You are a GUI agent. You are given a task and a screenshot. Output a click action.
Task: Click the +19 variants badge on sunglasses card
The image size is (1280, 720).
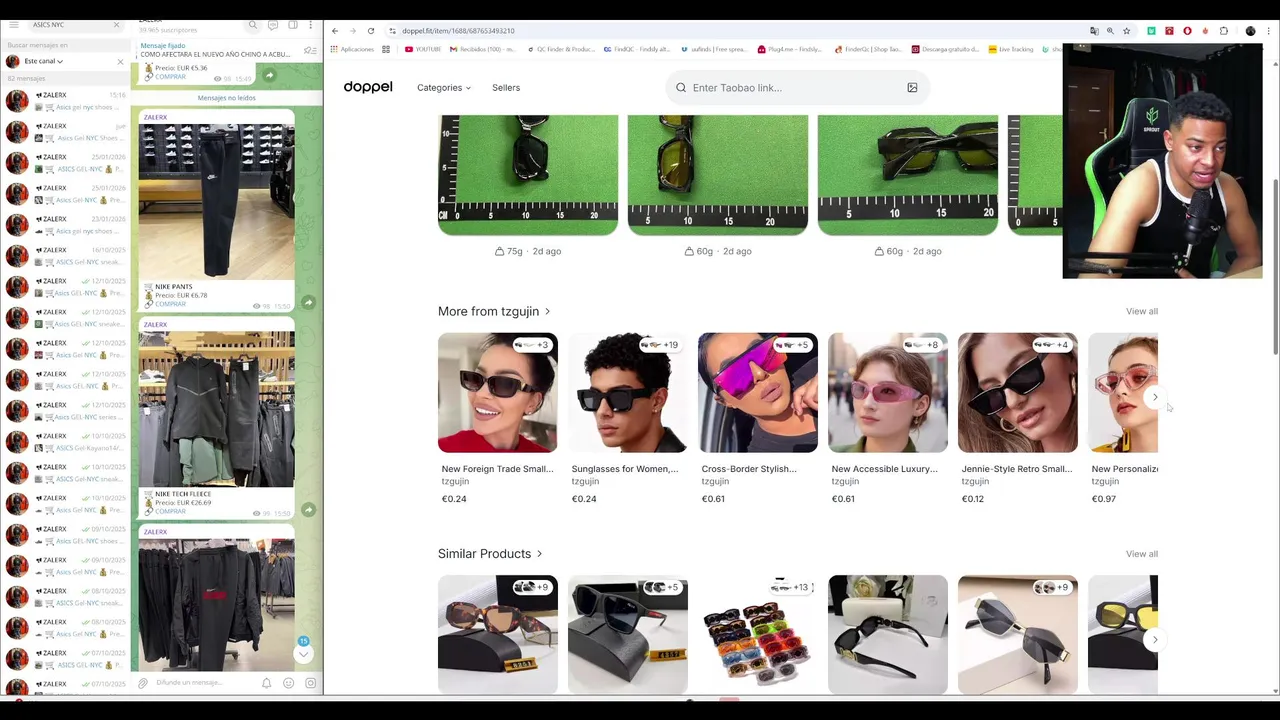661,345
